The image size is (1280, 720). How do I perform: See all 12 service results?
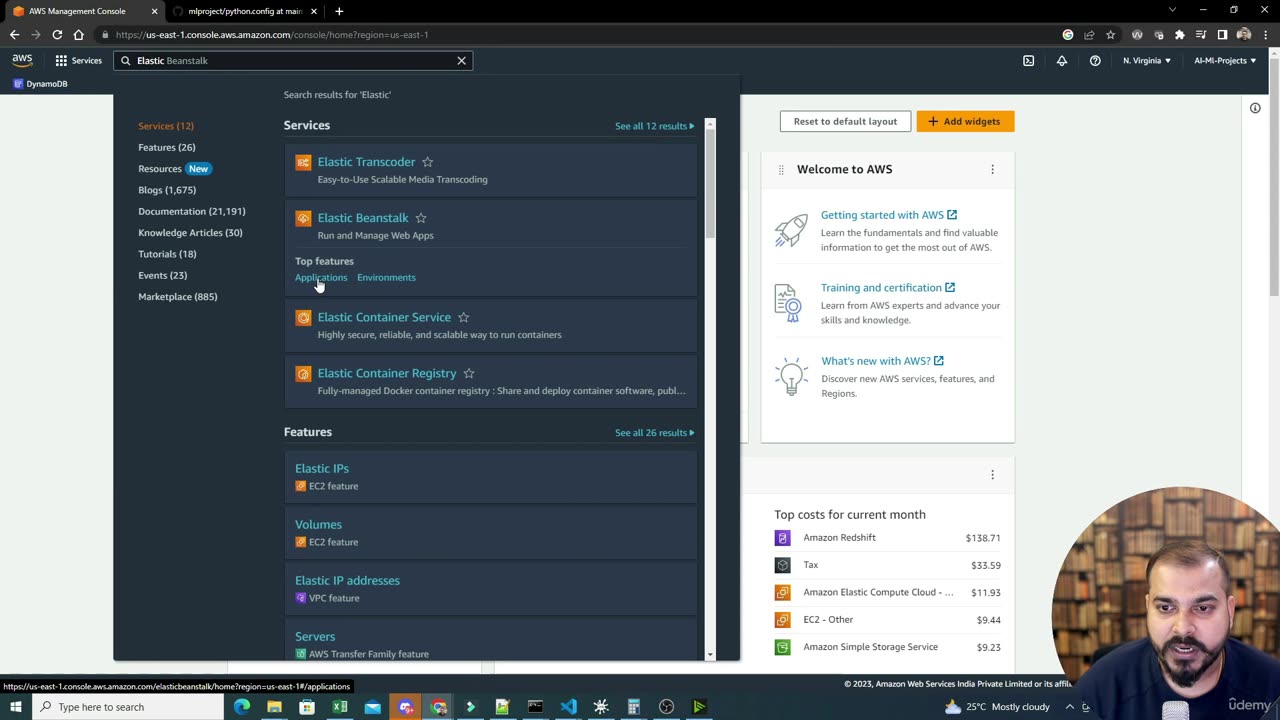[x=654, y=126]
